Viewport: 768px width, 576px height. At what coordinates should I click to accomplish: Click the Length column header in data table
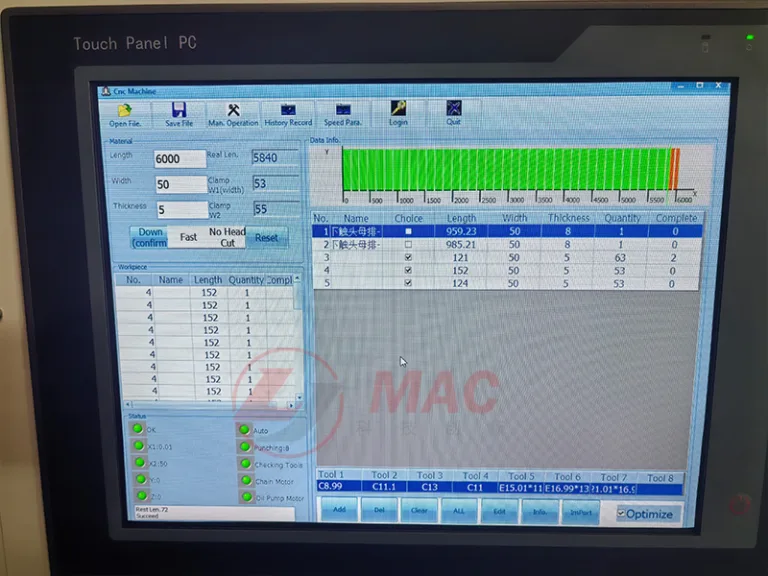pos(461,218)
